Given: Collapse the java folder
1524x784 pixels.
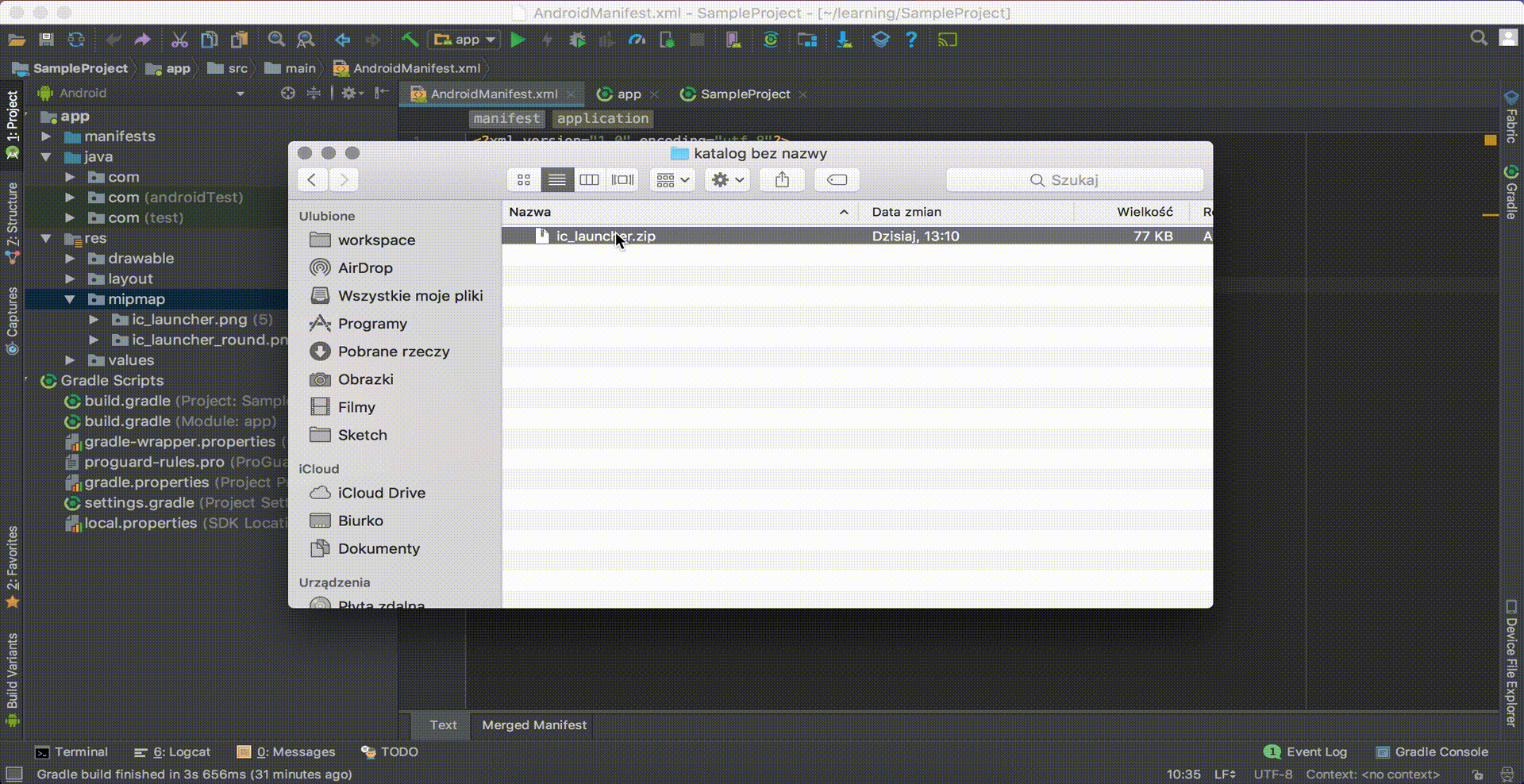Looking at the screenshot, I should 46,157.
